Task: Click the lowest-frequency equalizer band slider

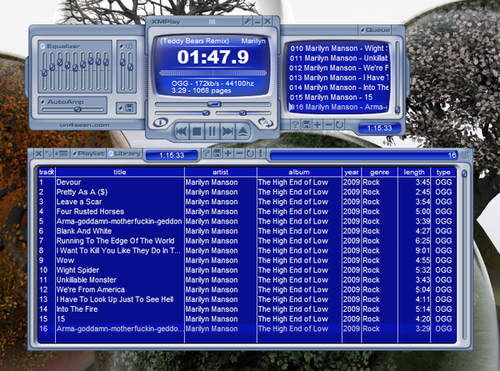Action: [x=45, y=71]
